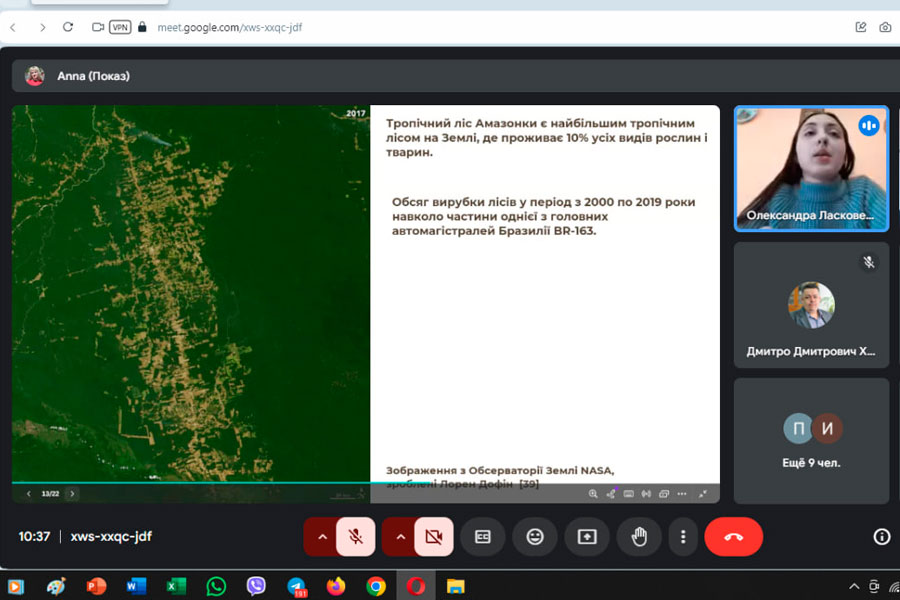This screenshot has height=600, width=900.
Task: Click the edit page icon in browser toolbar
Action: click(860, 27)
